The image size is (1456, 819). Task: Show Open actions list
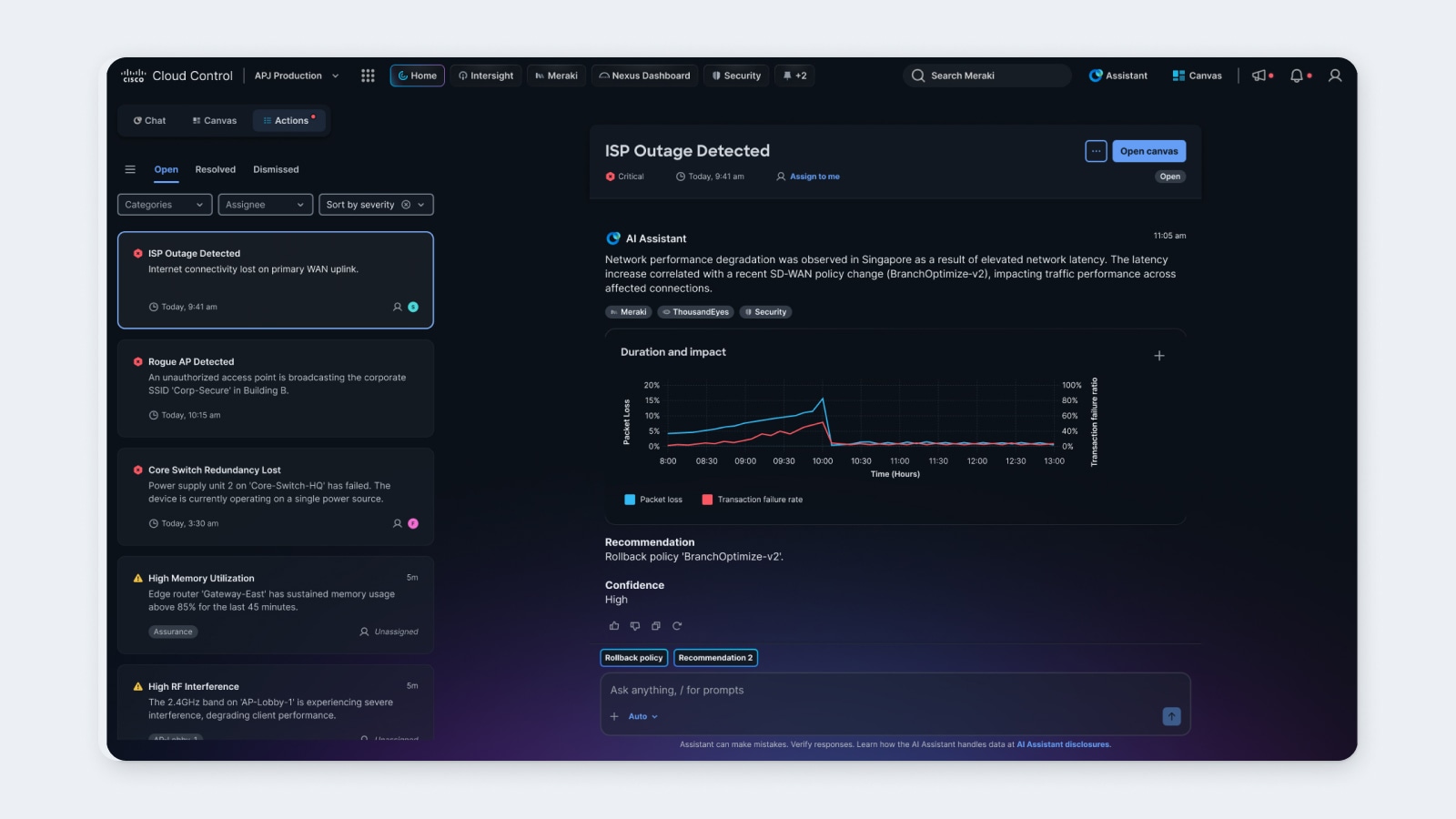click(x=167, y=169)
